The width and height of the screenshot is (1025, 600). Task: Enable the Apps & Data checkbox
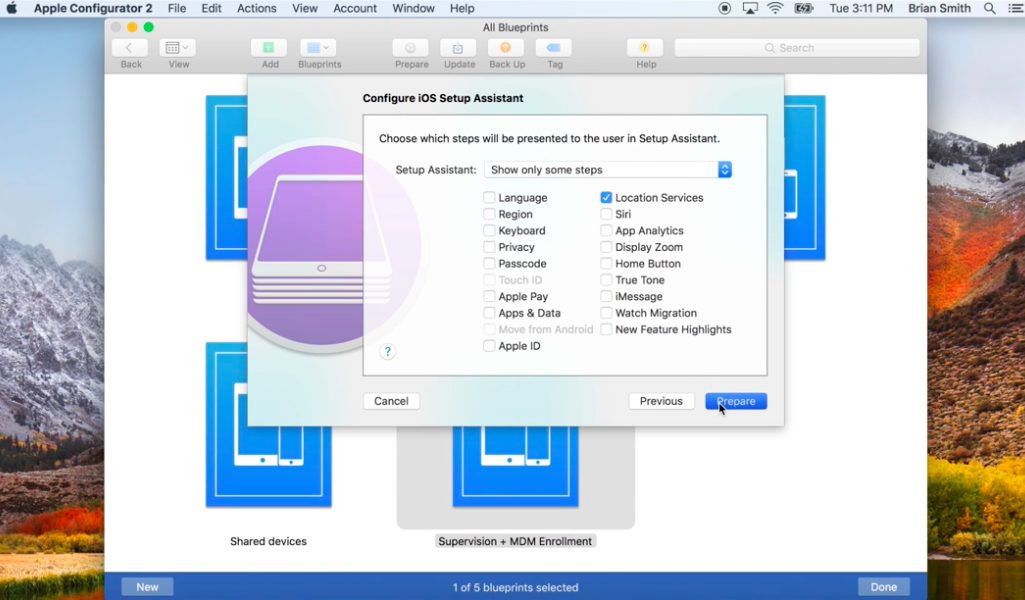489,313
